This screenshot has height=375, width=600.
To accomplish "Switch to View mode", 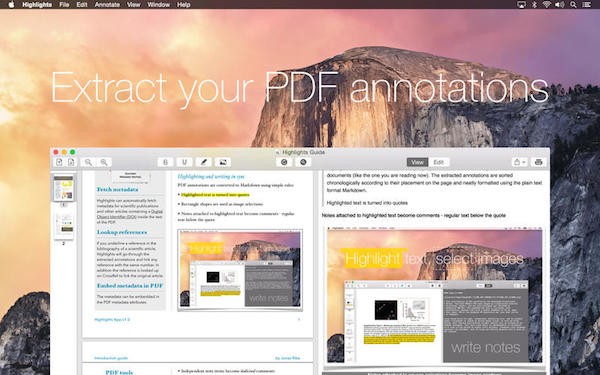I will click(x=417, y=162).
